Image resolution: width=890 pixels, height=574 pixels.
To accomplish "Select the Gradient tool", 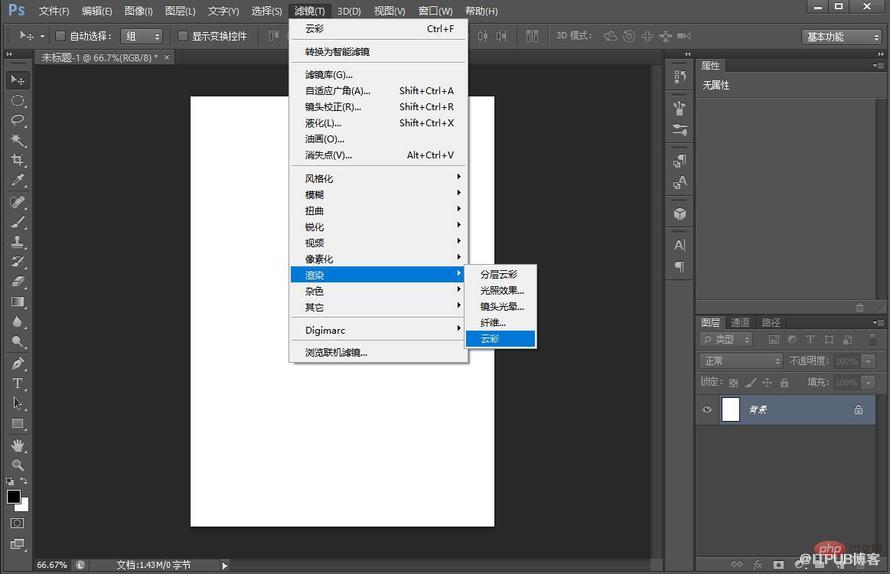I will point(18,301).
